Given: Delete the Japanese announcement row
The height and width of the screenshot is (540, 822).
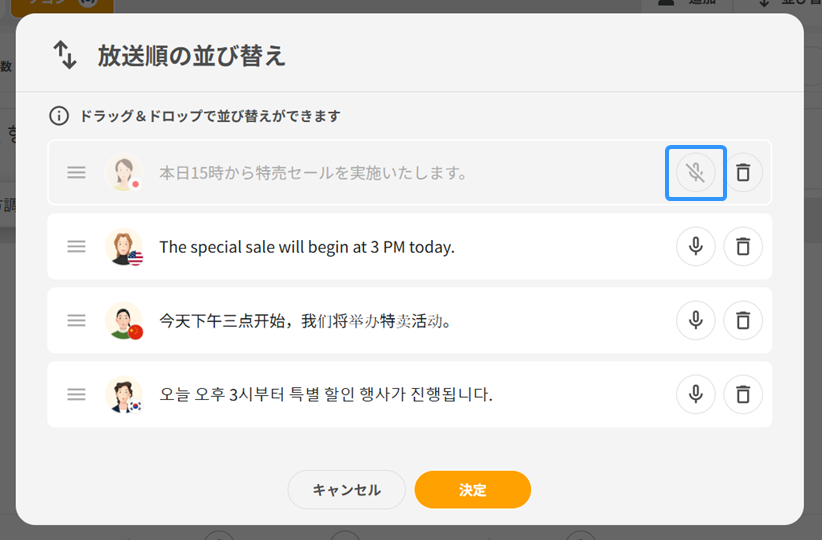Looking at the screenshot, I should point(743,173).
